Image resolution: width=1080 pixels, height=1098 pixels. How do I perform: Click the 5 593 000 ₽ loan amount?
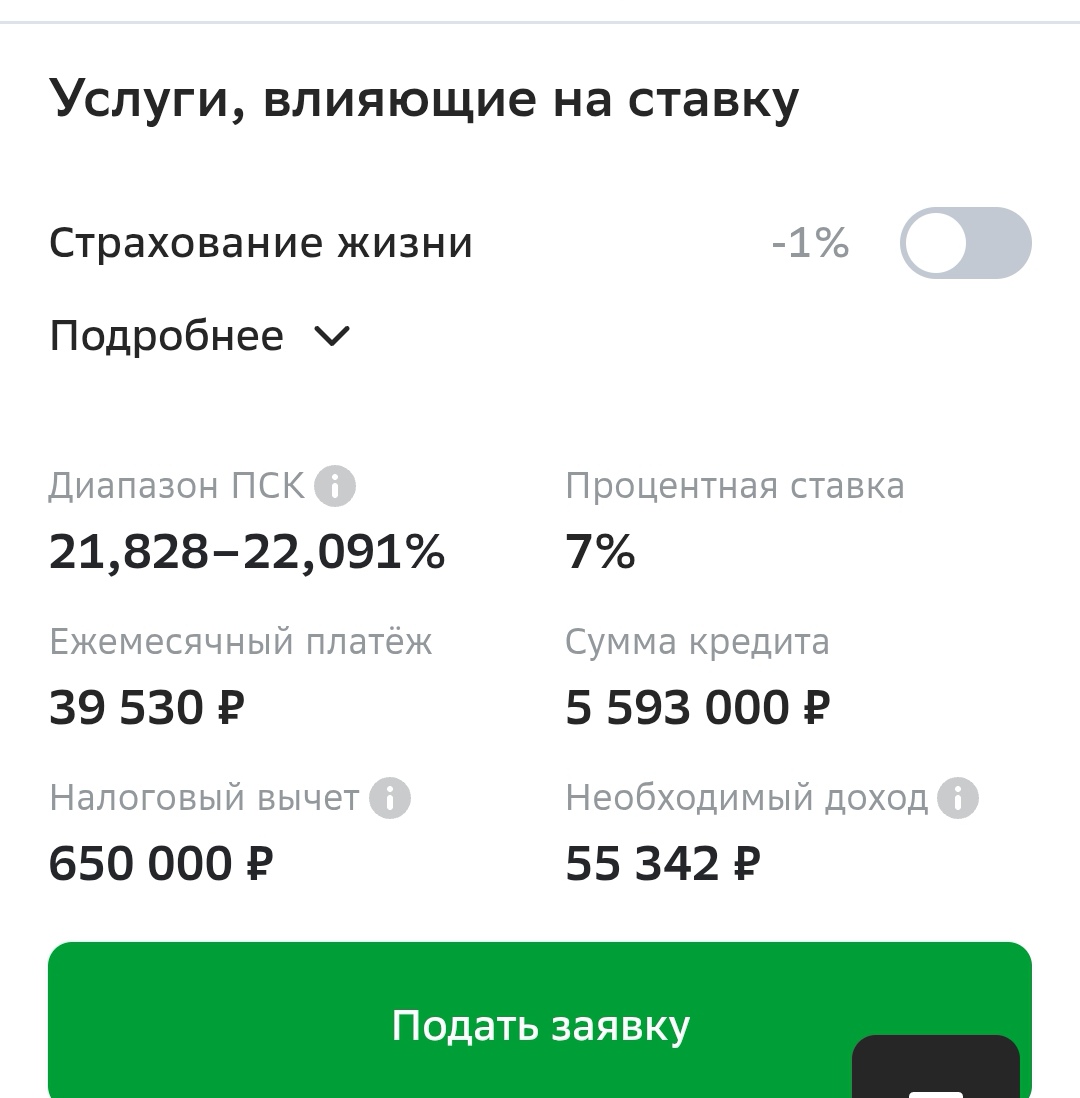(x=698, y=708)
